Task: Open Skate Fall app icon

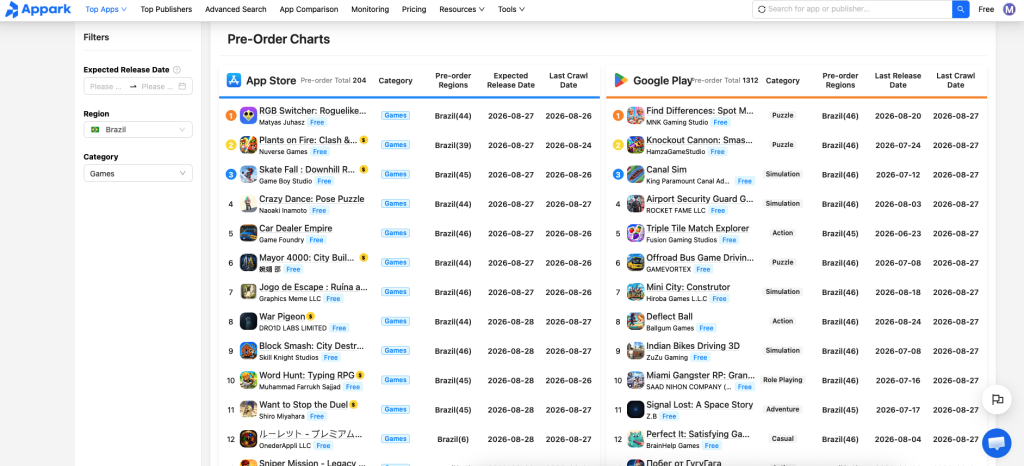Action: [x=248, y=174]
